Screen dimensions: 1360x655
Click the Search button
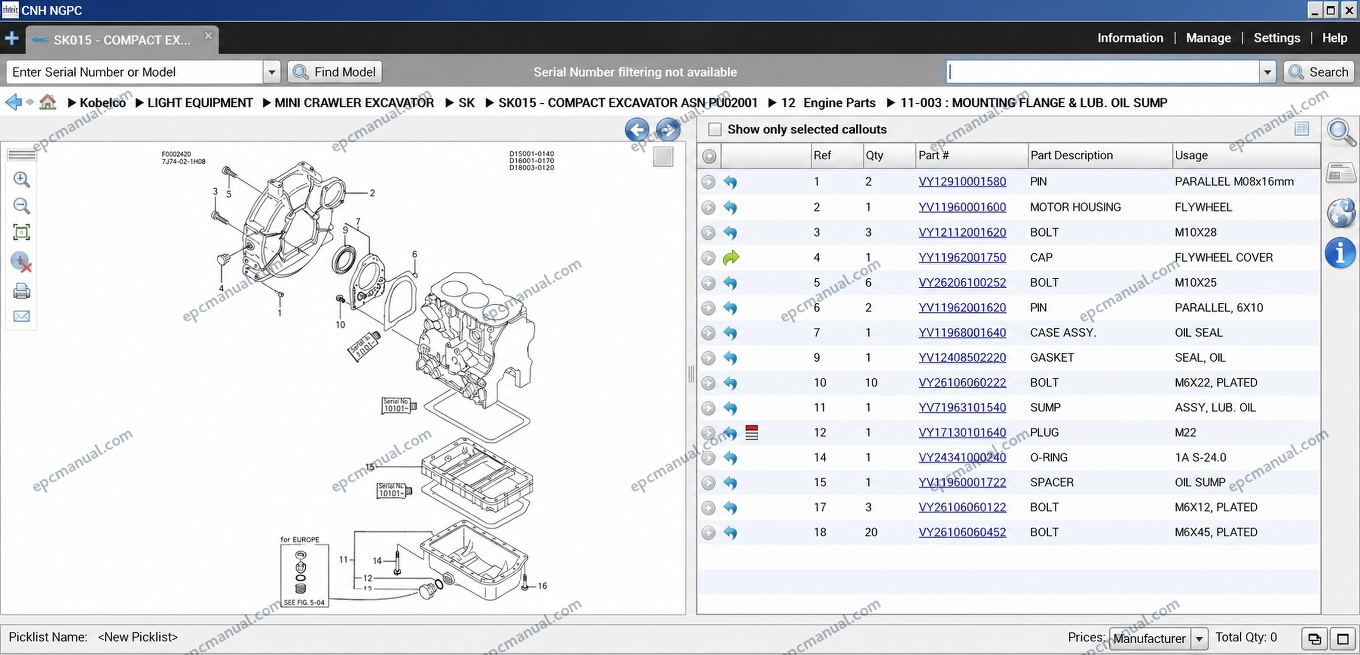tap(1319, 72)
